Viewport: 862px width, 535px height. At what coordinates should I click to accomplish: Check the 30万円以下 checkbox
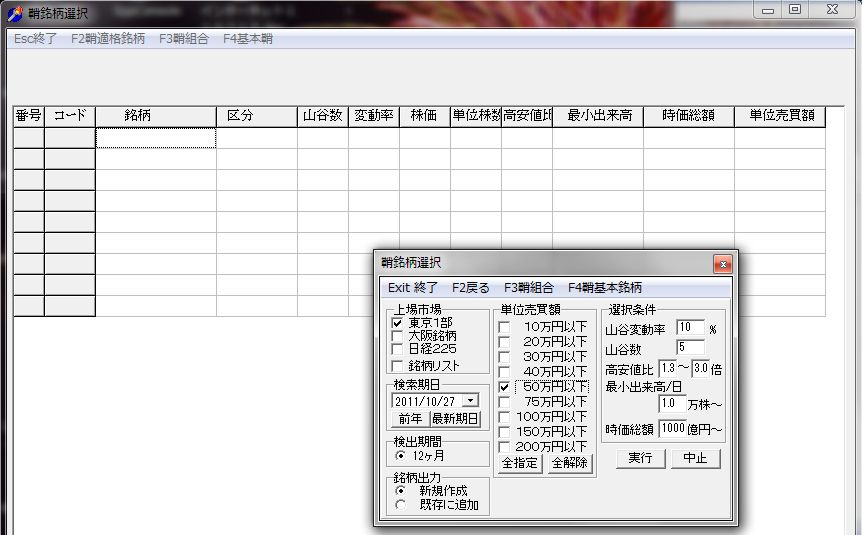[x=504, y=357]
